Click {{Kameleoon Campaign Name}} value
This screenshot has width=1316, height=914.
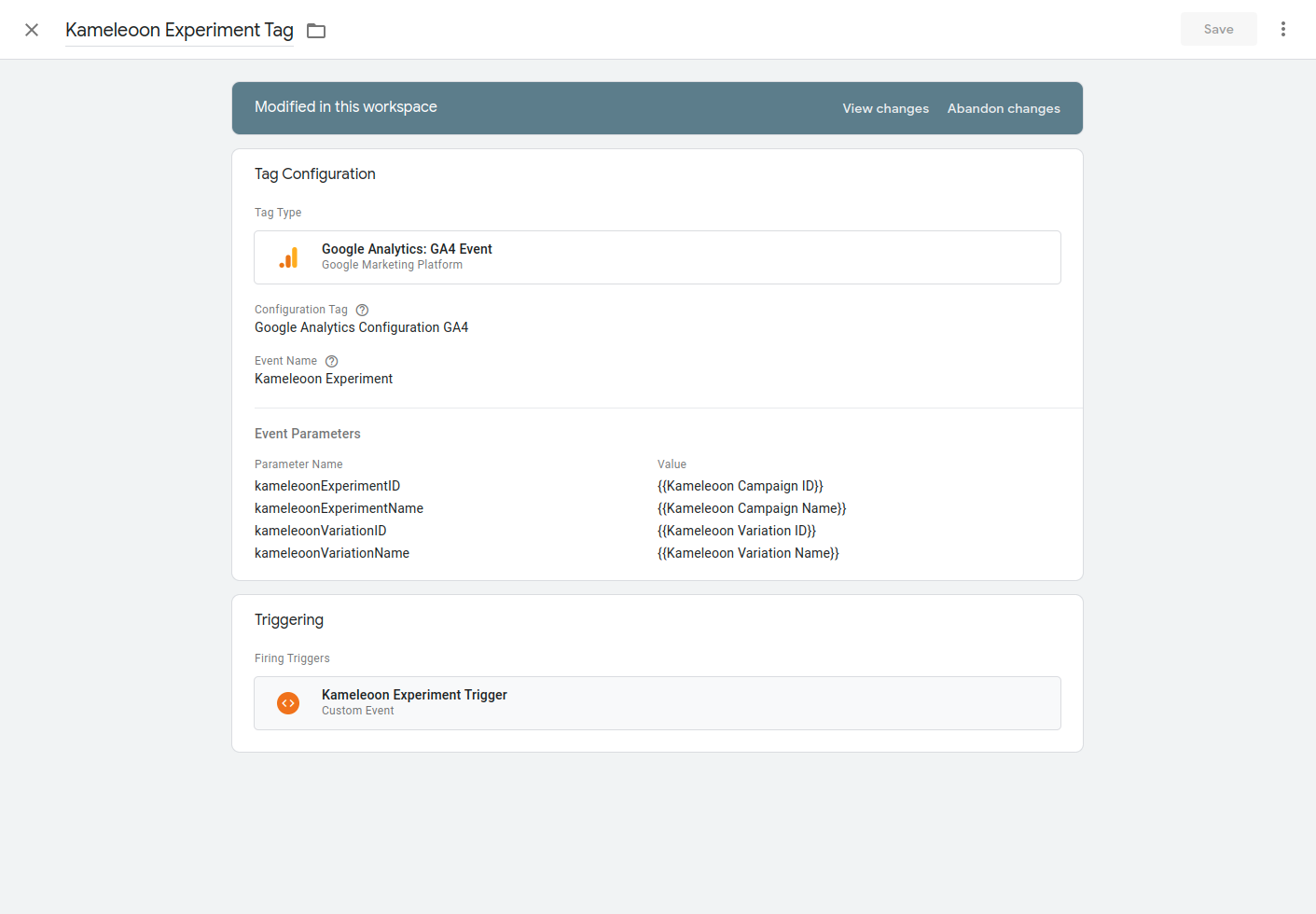[x=752, y=508]
